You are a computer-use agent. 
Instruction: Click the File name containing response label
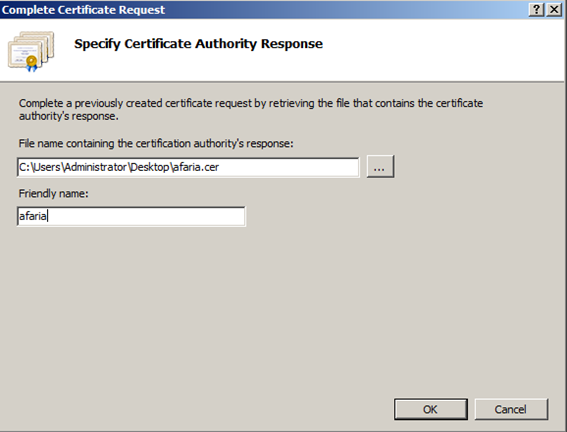pos(156,144)
